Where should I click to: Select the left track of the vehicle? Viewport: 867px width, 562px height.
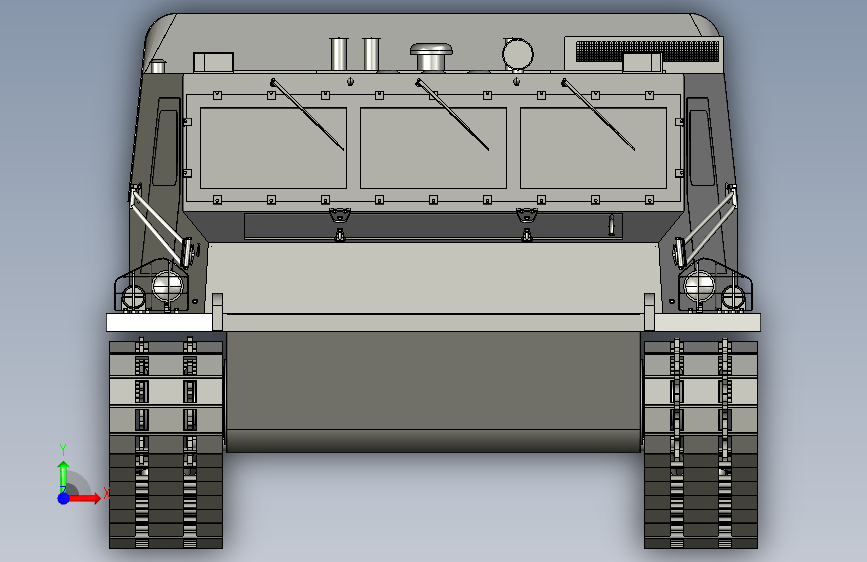pyautogui.click(x=166, y=444)
